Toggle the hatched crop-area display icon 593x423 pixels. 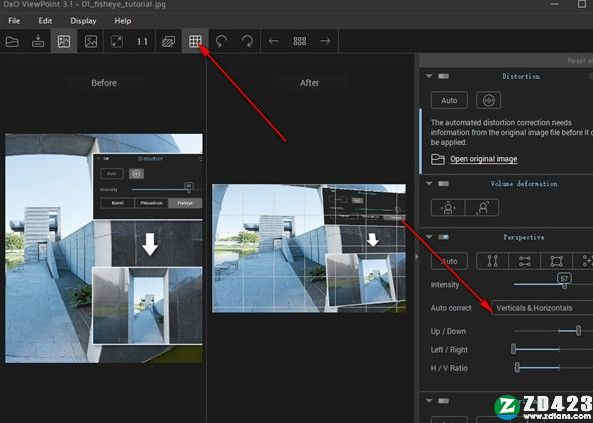[x=168, y=41]
